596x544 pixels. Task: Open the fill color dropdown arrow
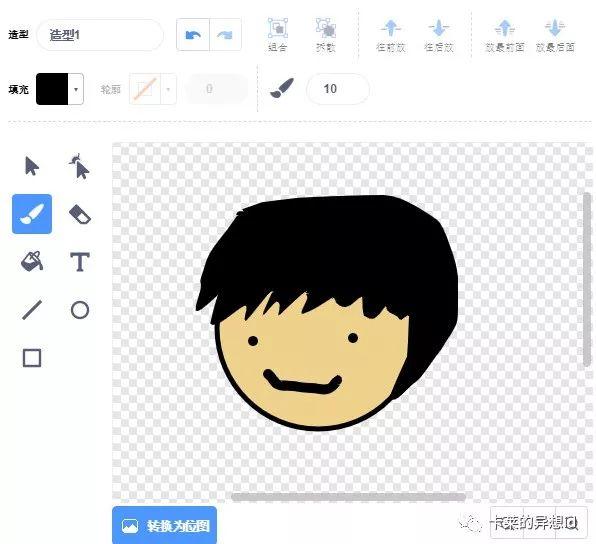click(x=76, y=89)
